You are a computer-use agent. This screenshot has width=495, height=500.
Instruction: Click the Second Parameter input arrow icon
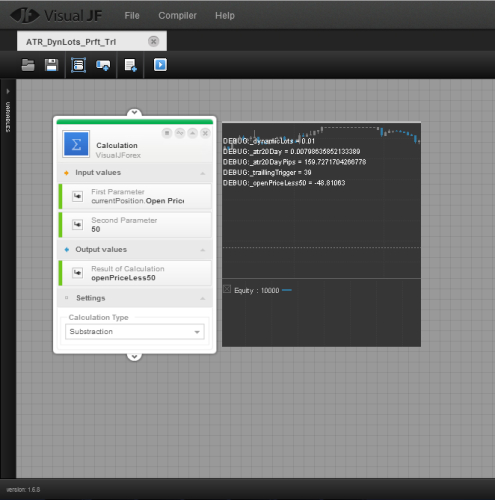77,225
